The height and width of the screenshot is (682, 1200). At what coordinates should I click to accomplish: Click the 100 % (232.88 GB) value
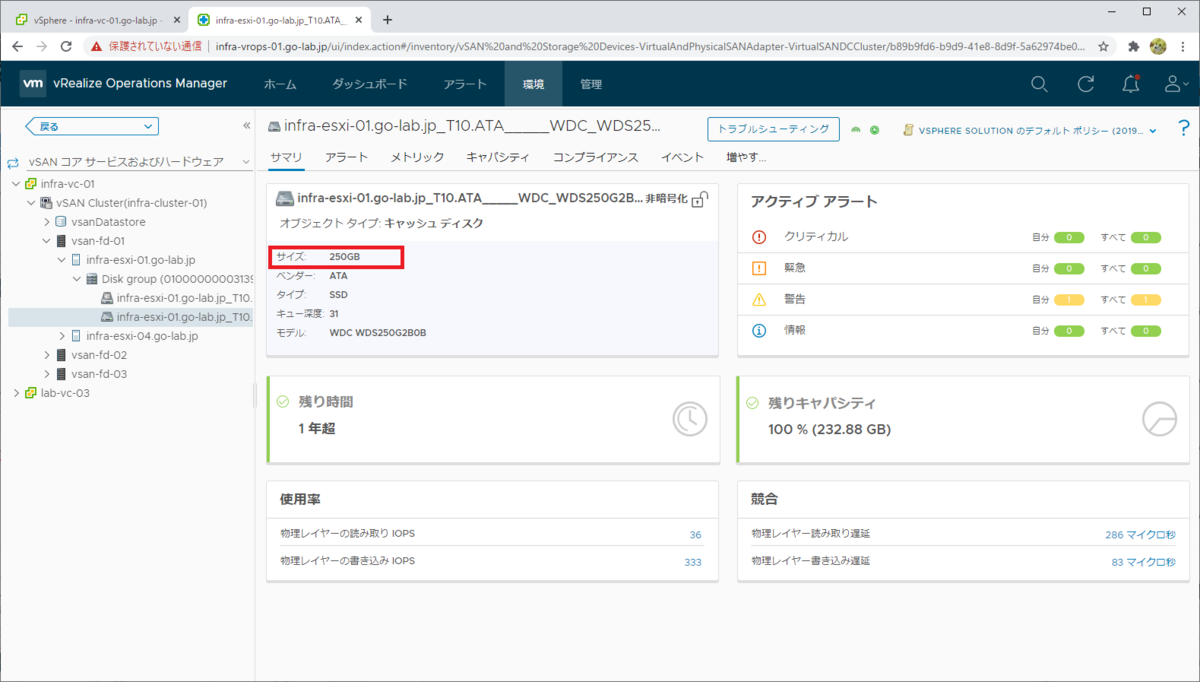click(x=829, y=430)
